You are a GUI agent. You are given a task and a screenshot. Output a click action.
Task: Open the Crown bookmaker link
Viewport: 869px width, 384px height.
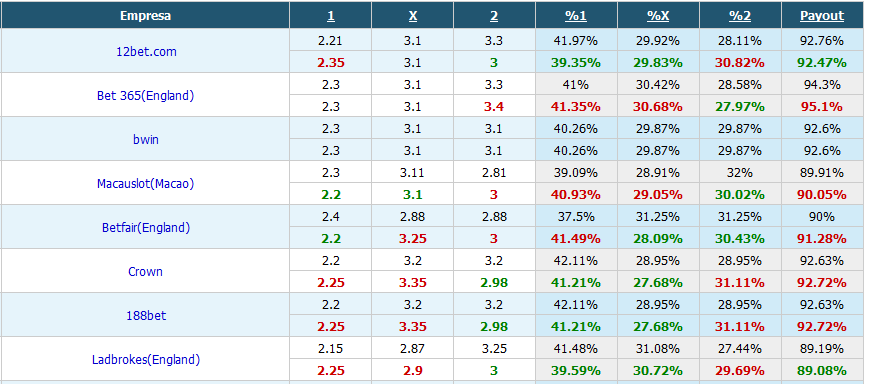click(x=146, y=272)
